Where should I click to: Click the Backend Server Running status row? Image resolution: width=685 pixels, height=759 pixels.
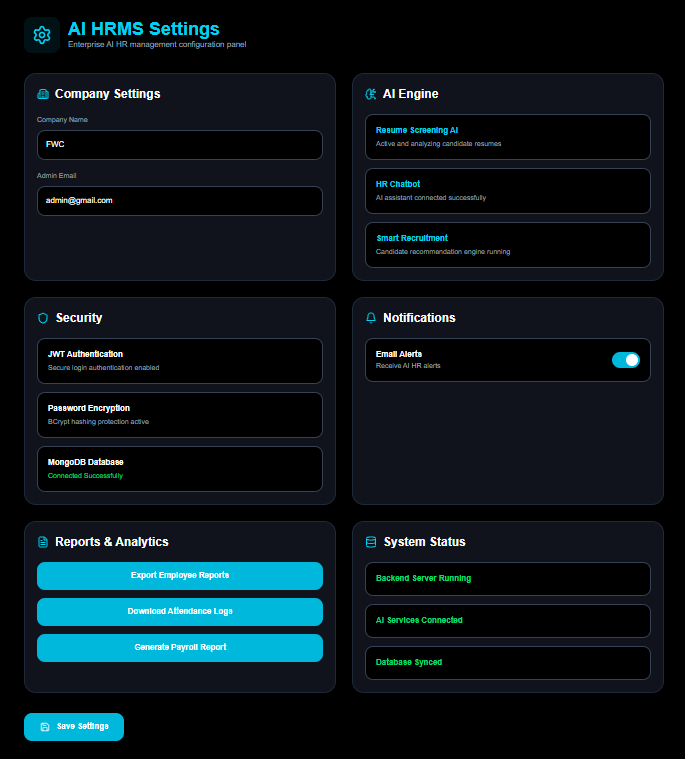click(x=508, y=579)
